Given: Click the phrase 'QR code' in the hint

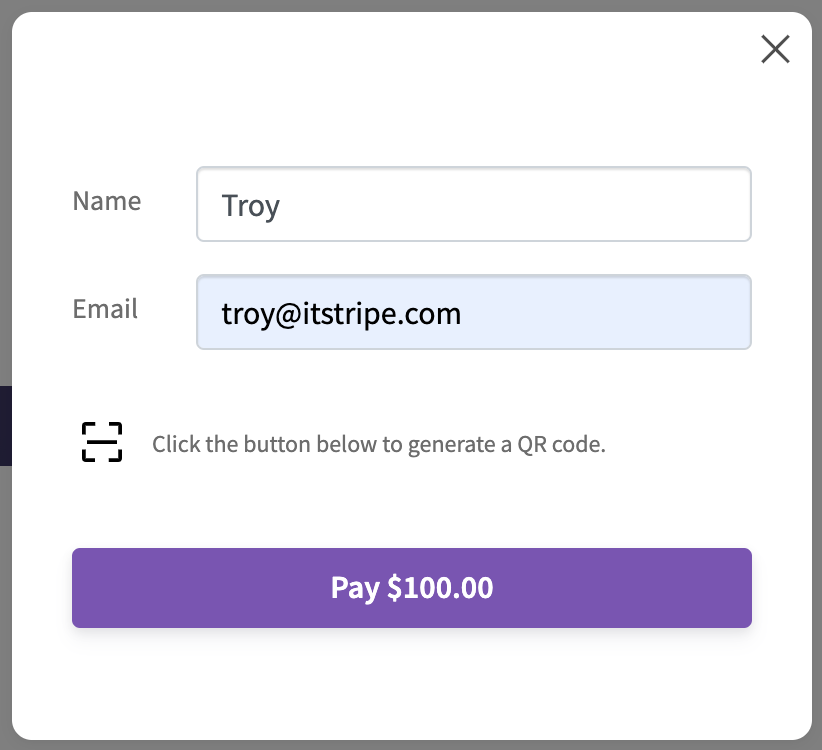Looking at the screenshot, I should click(x=560, y=444).
